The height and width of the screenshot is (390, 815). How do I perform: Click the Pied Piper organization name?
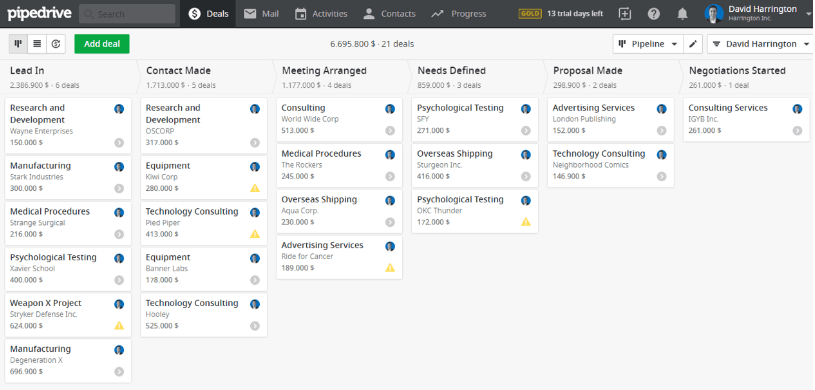163,223
